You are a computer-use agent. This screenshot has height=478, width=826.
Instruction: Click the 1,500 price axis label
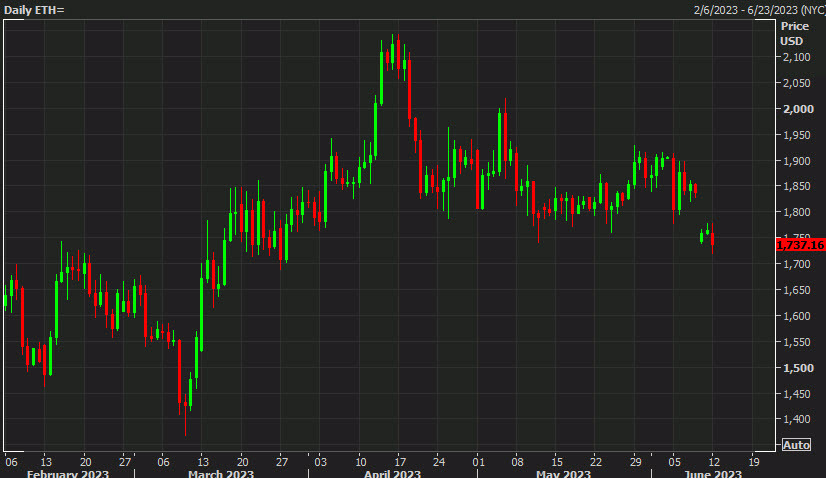pos(797,368)
